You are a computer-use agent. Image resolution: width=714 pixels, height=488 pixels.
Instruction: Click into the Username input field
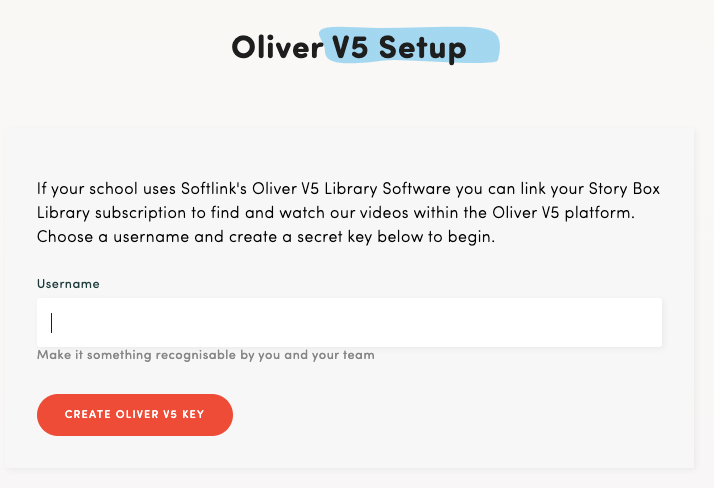pos(349,323)
